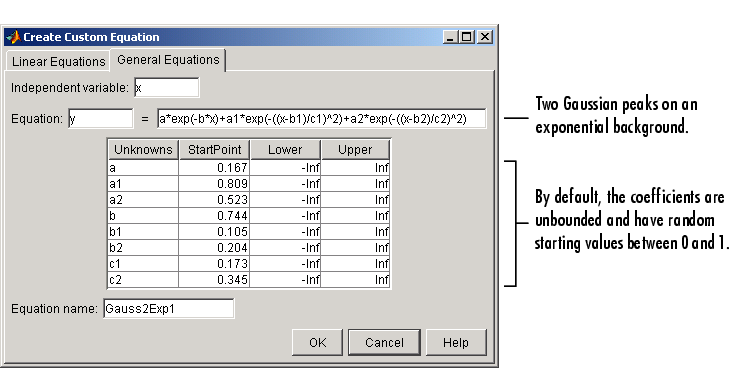Screen dimensions: 750x377
Task: Close the Create Custom Equation dialog
Action: (x=485, y=37)
